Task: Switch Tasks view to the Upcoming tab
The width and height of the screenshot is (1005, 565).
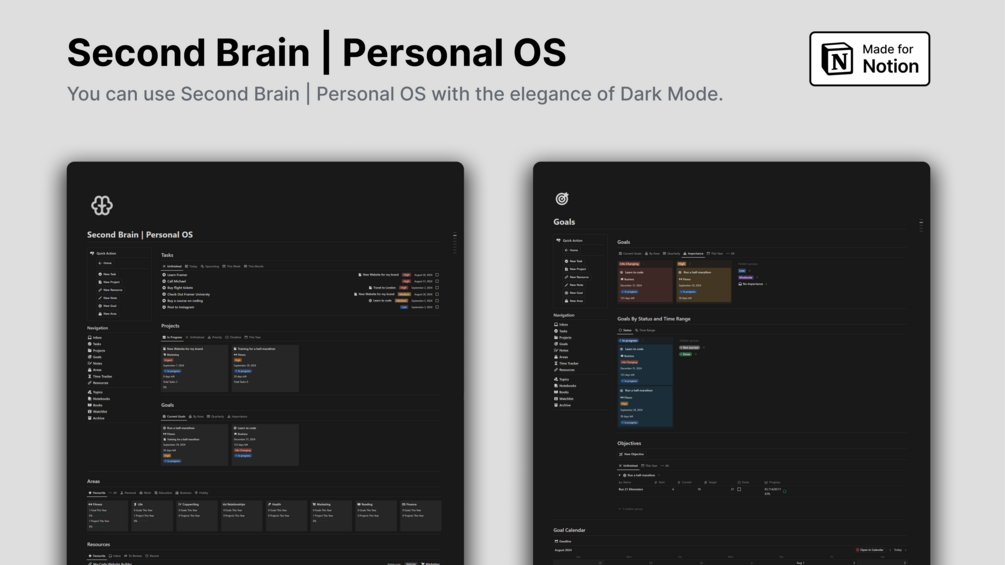Action: click(210, 266)
